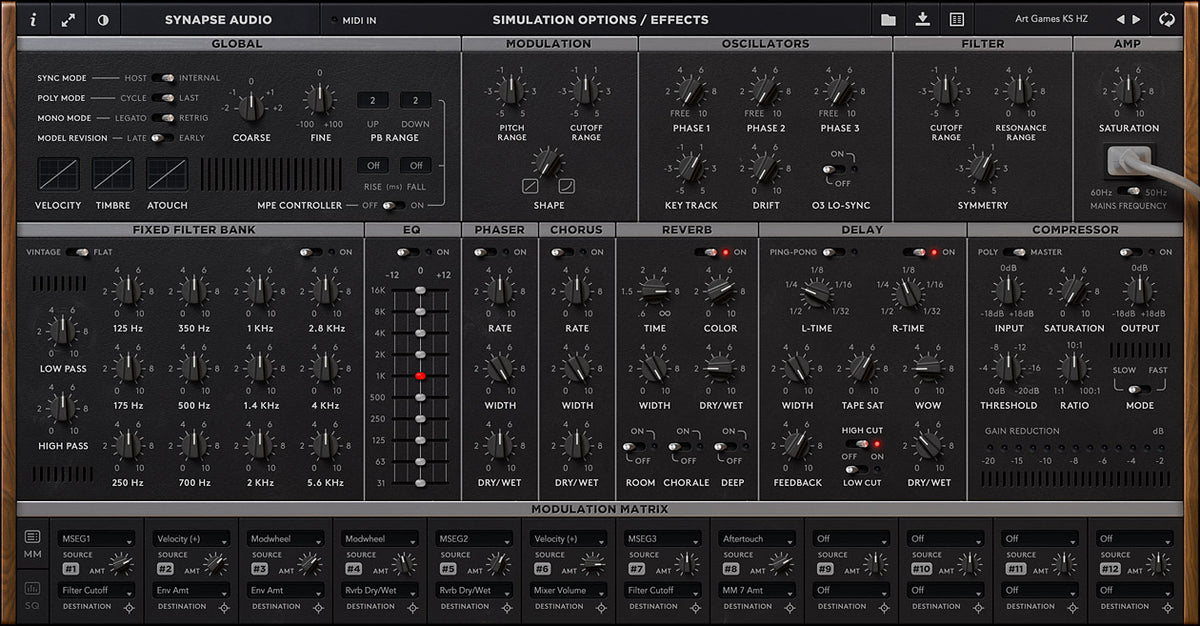The image size is (1200, 626).
Task: Click the Coarse tuning knob
Action: click(251, 105)
